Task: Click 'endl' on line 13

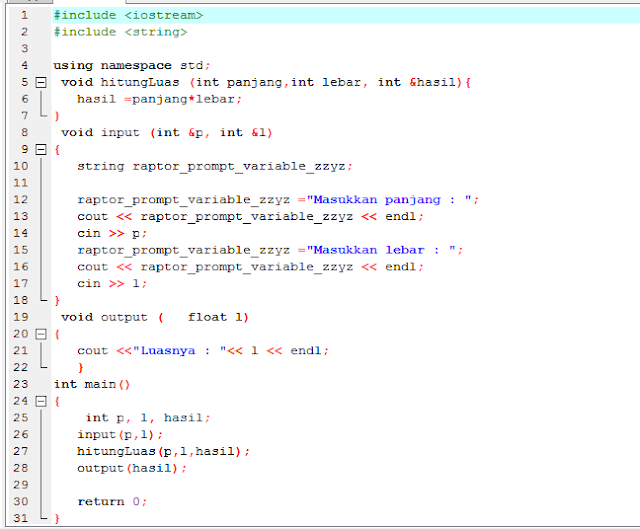Action: coord(400,216)
